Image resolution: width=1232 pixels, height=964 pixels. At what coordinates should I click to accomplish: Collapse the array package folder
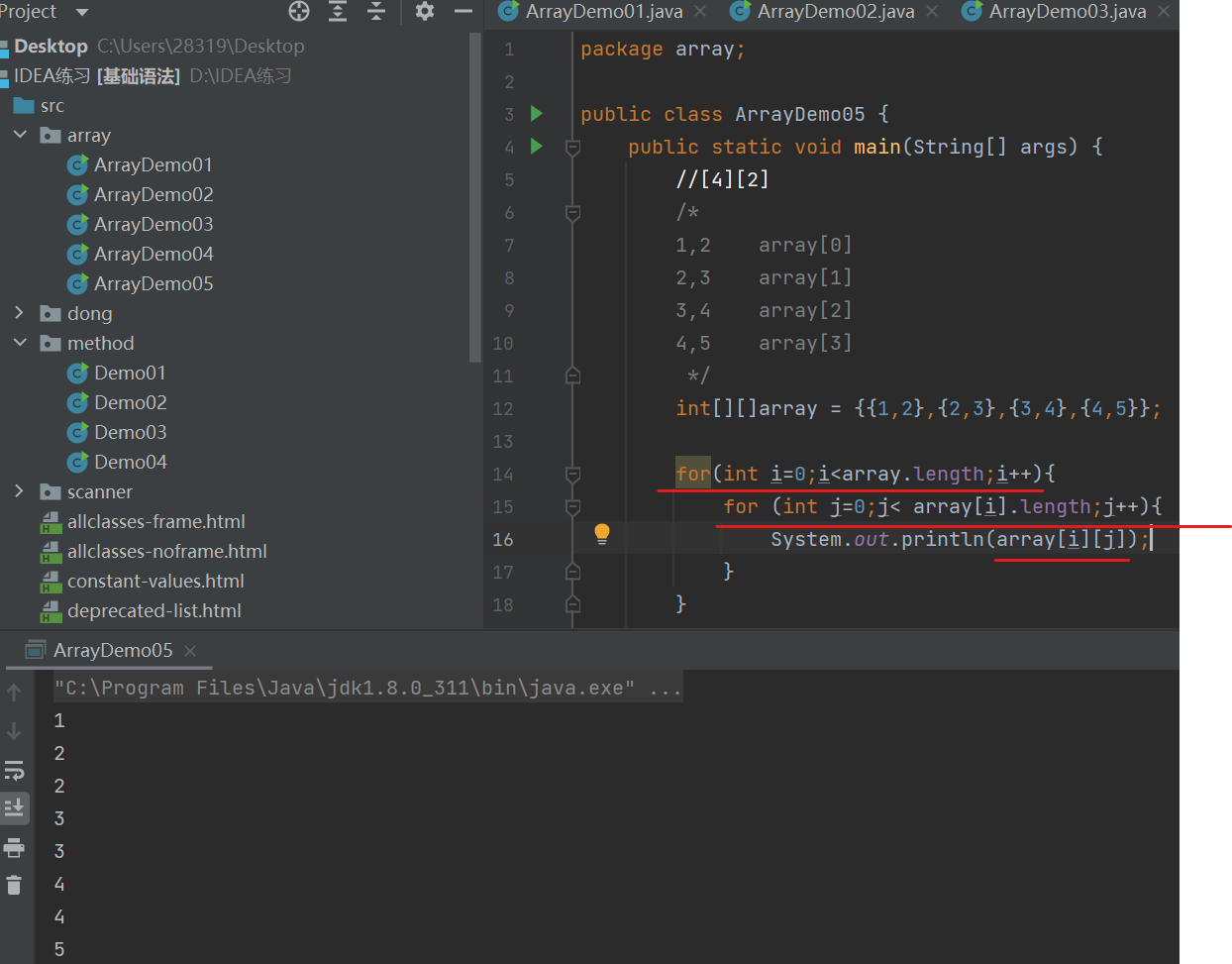tap(20, 134)
